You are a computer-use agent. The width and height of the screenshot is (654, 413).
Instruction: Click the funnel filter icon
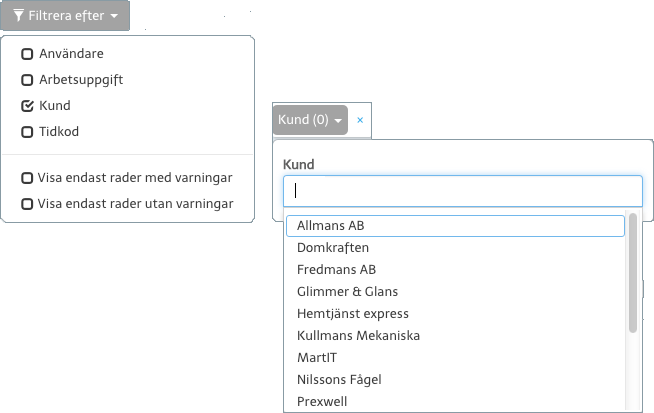pos(18,16)
